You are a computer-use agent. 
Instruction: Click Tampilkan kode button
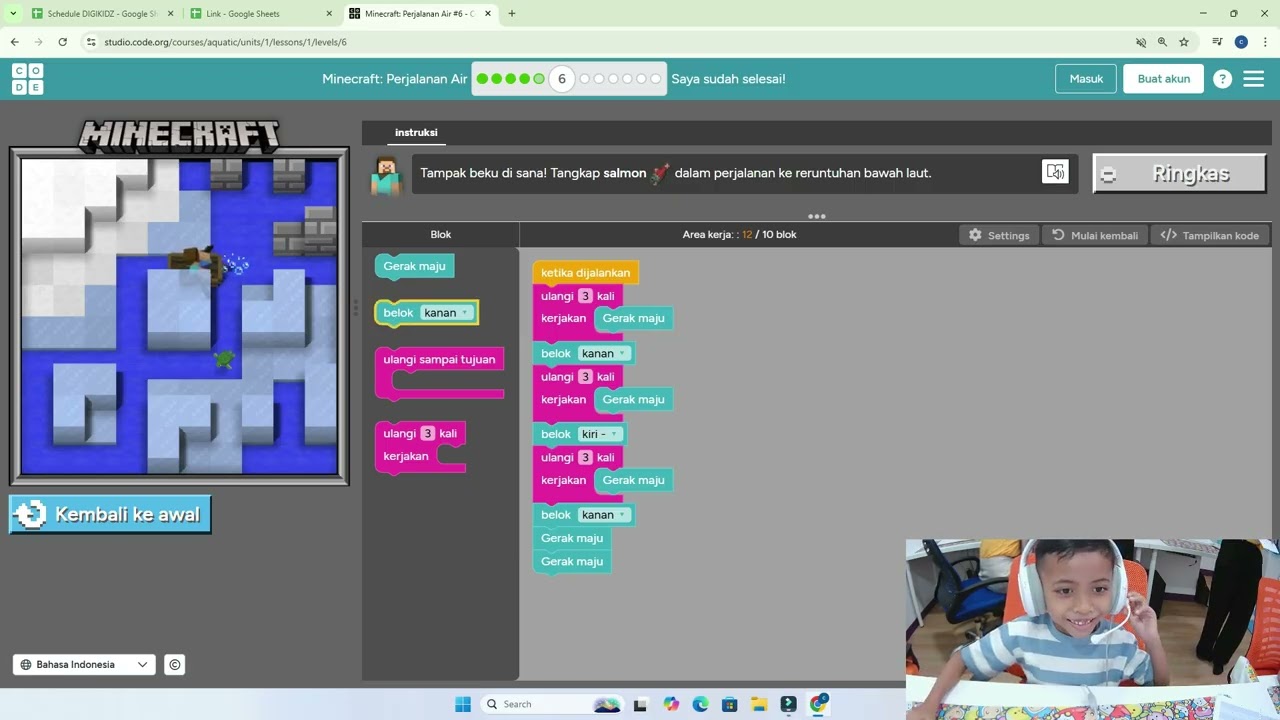tap(1210, 235)
